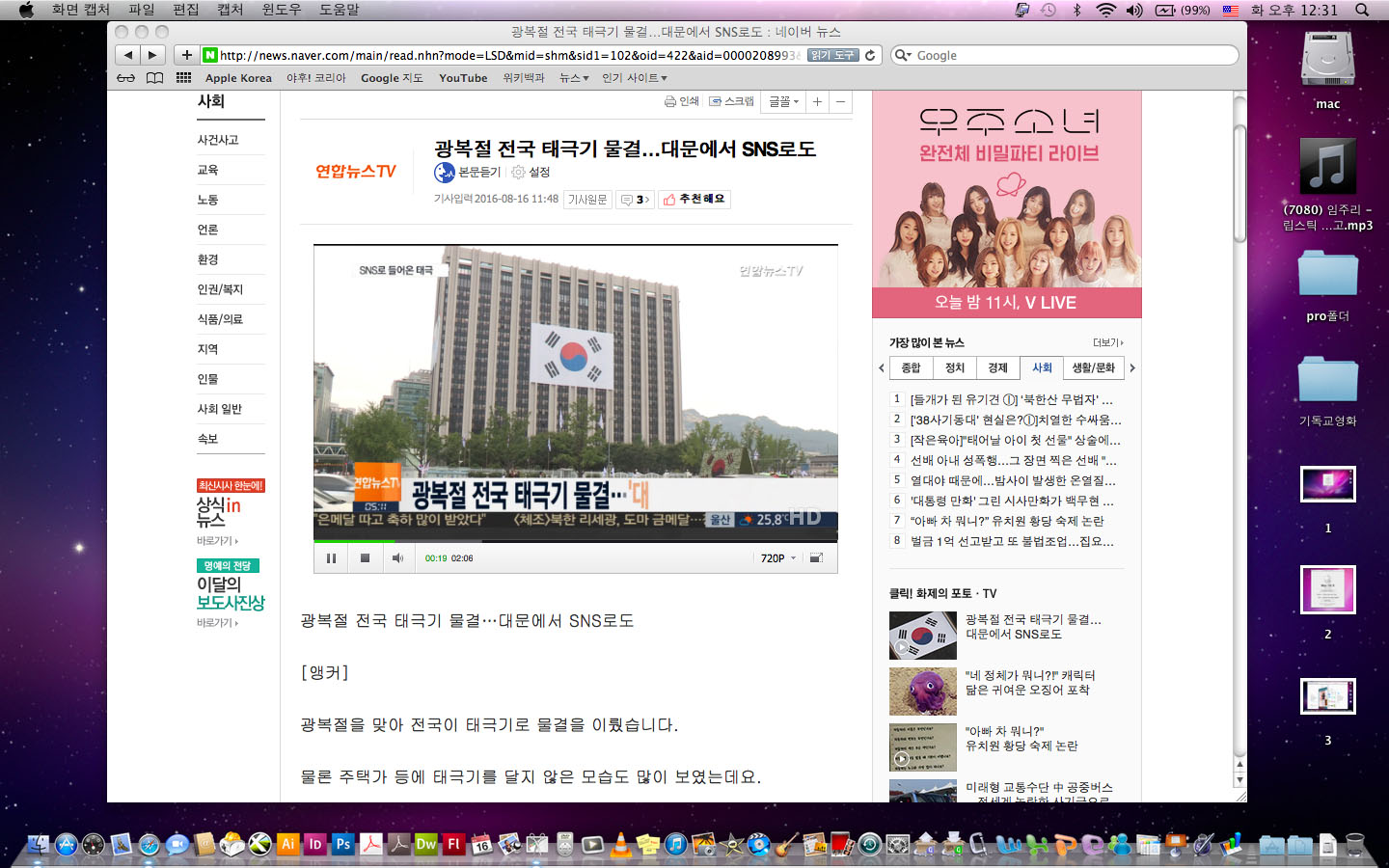Image resolution: width=1389 pixels, height=868 pixels.
Task: Pause the news video playback
Action: tap(331, 558)
